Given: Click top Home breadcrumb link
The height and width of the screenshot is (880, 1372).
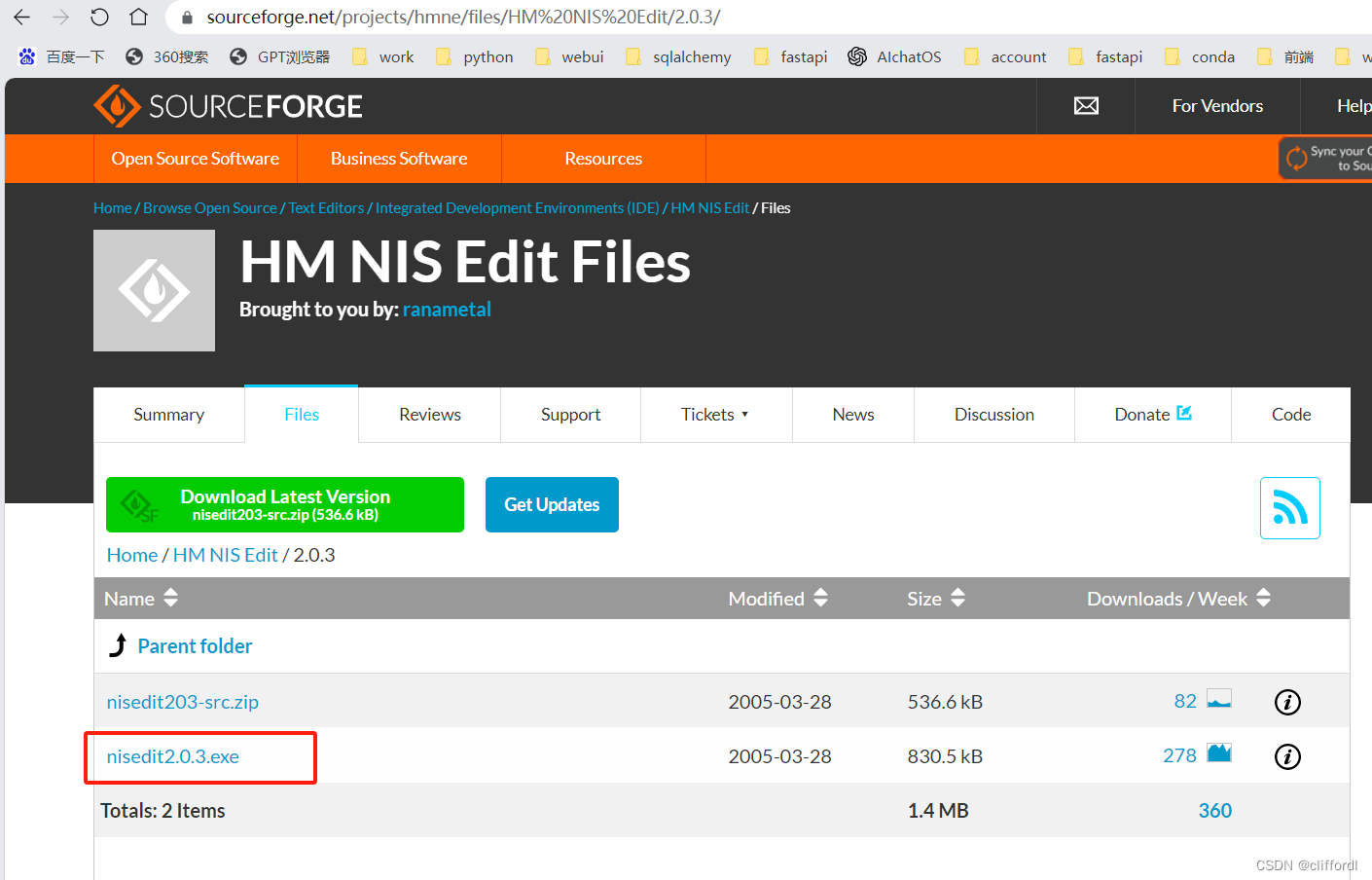Looking at the screenshot, I should coord(113,208).
